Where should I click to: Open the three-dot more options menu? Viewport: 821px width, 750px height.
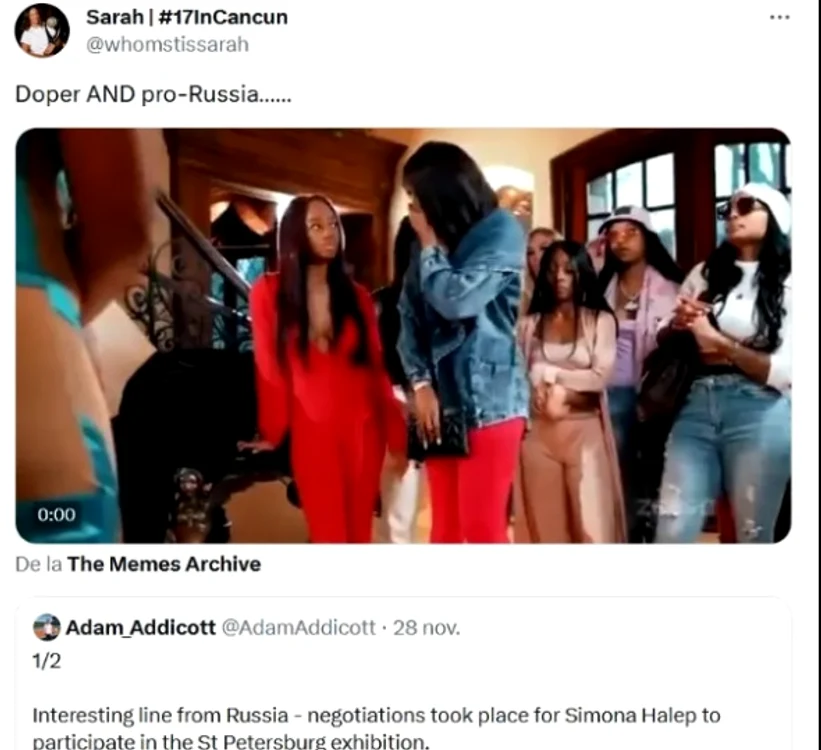(x=780, y=17)
